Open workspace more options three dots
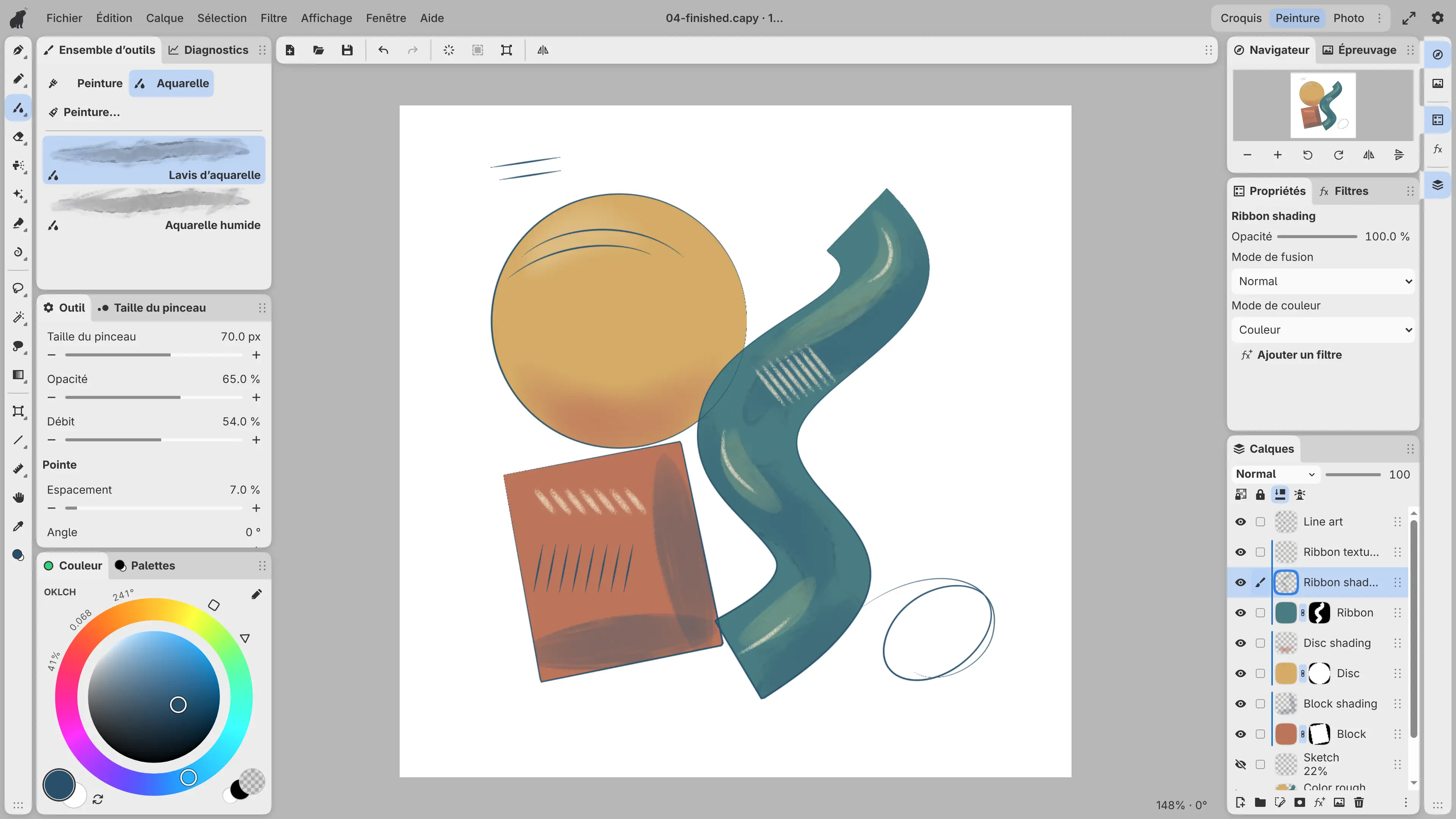1456x819 pixels. tap(1379, 18)
